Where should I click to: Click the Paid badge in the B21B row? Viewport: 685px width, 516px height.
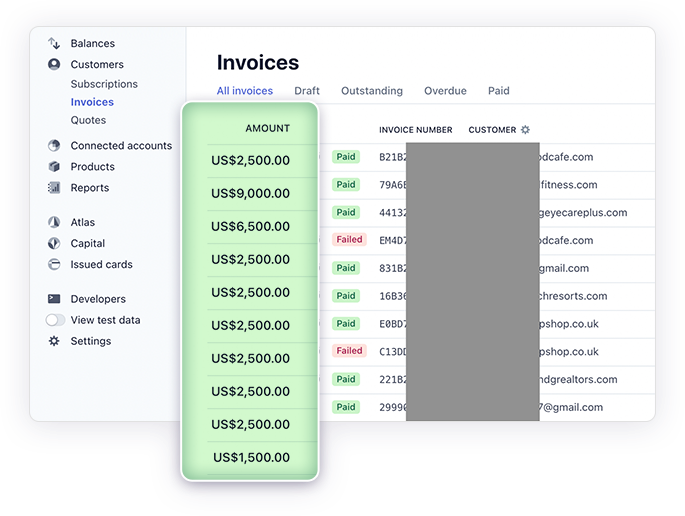346,156
